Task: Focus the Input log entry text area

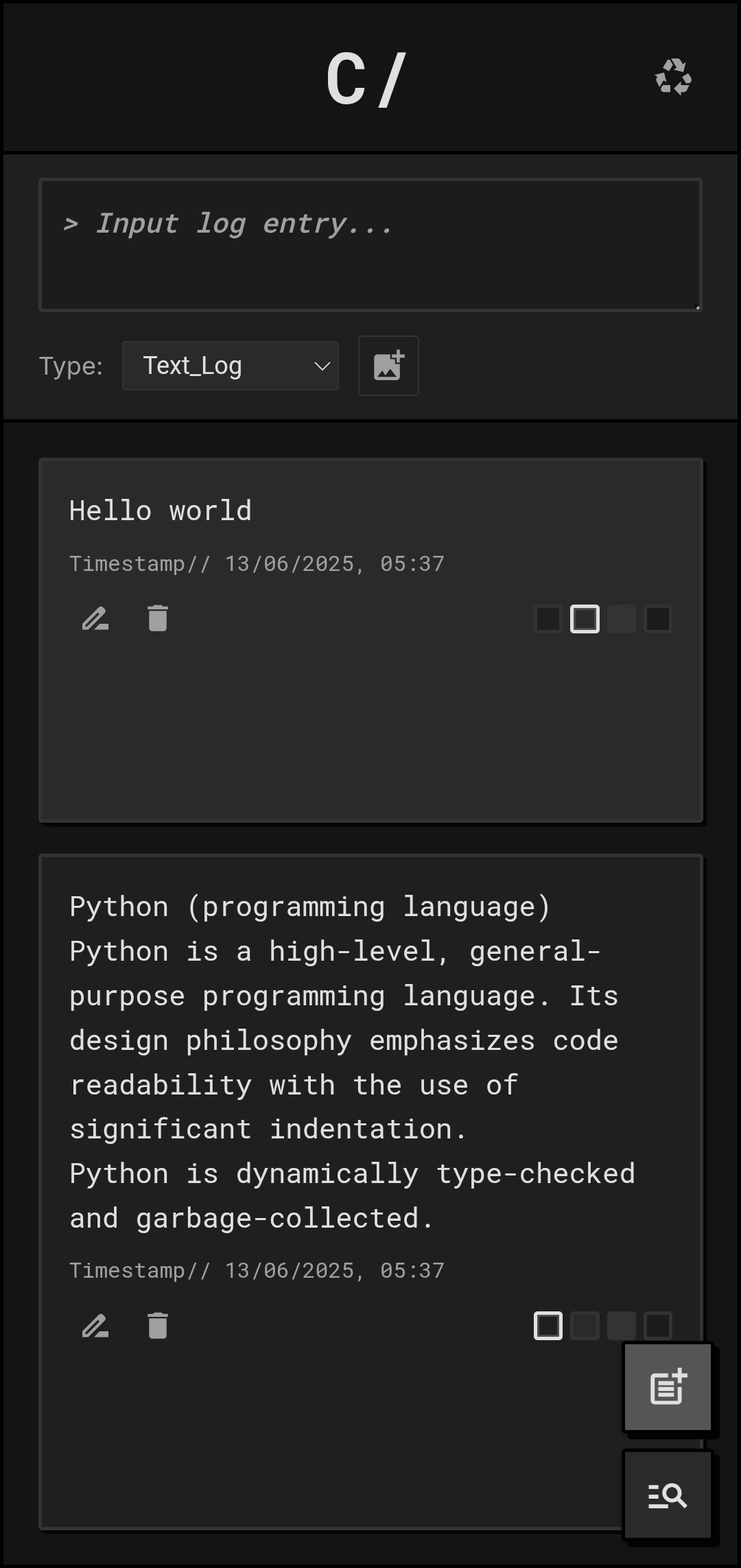Action: click(x=370, y=245)
